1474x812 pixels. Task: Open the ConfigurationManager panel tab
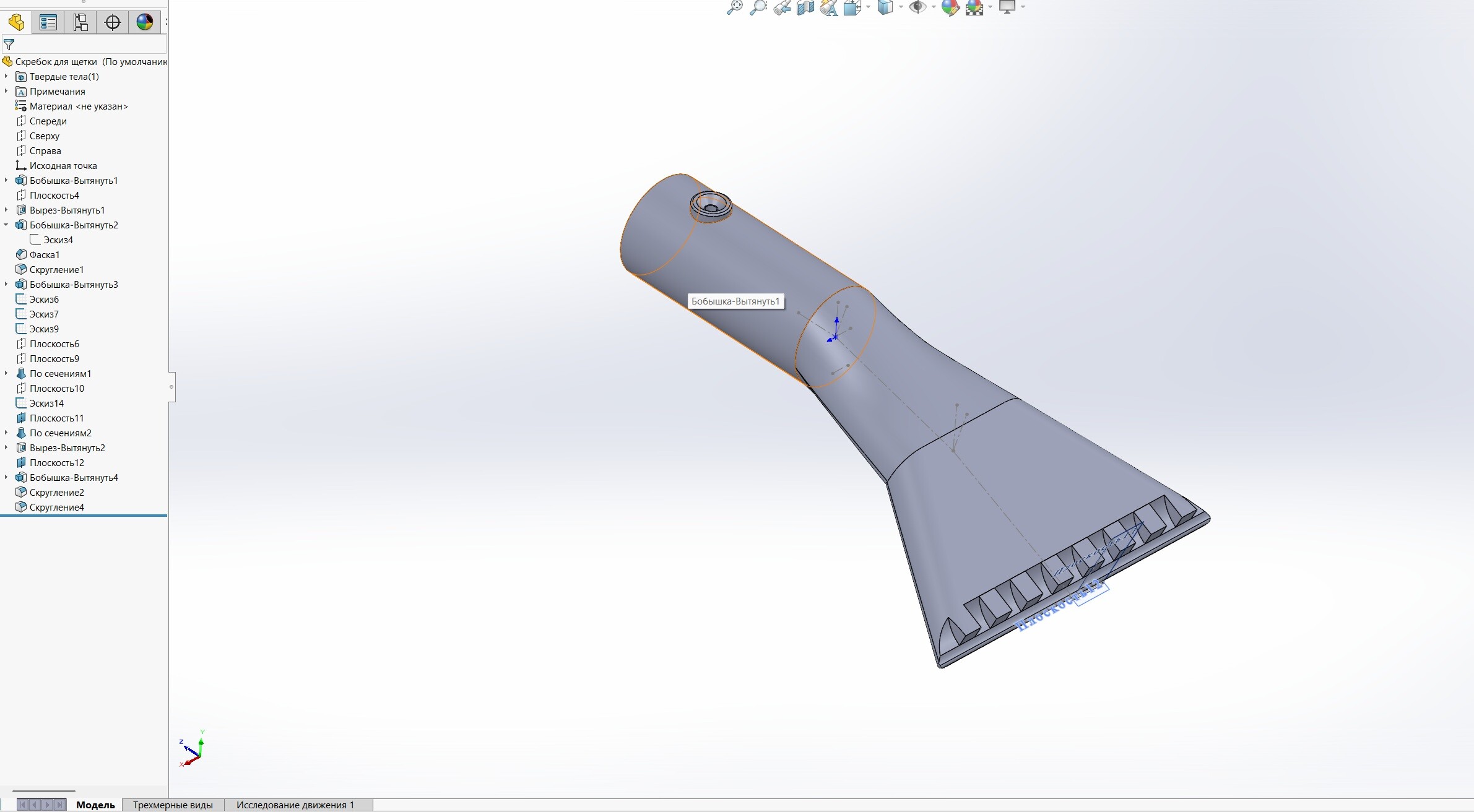click(80, 23)
